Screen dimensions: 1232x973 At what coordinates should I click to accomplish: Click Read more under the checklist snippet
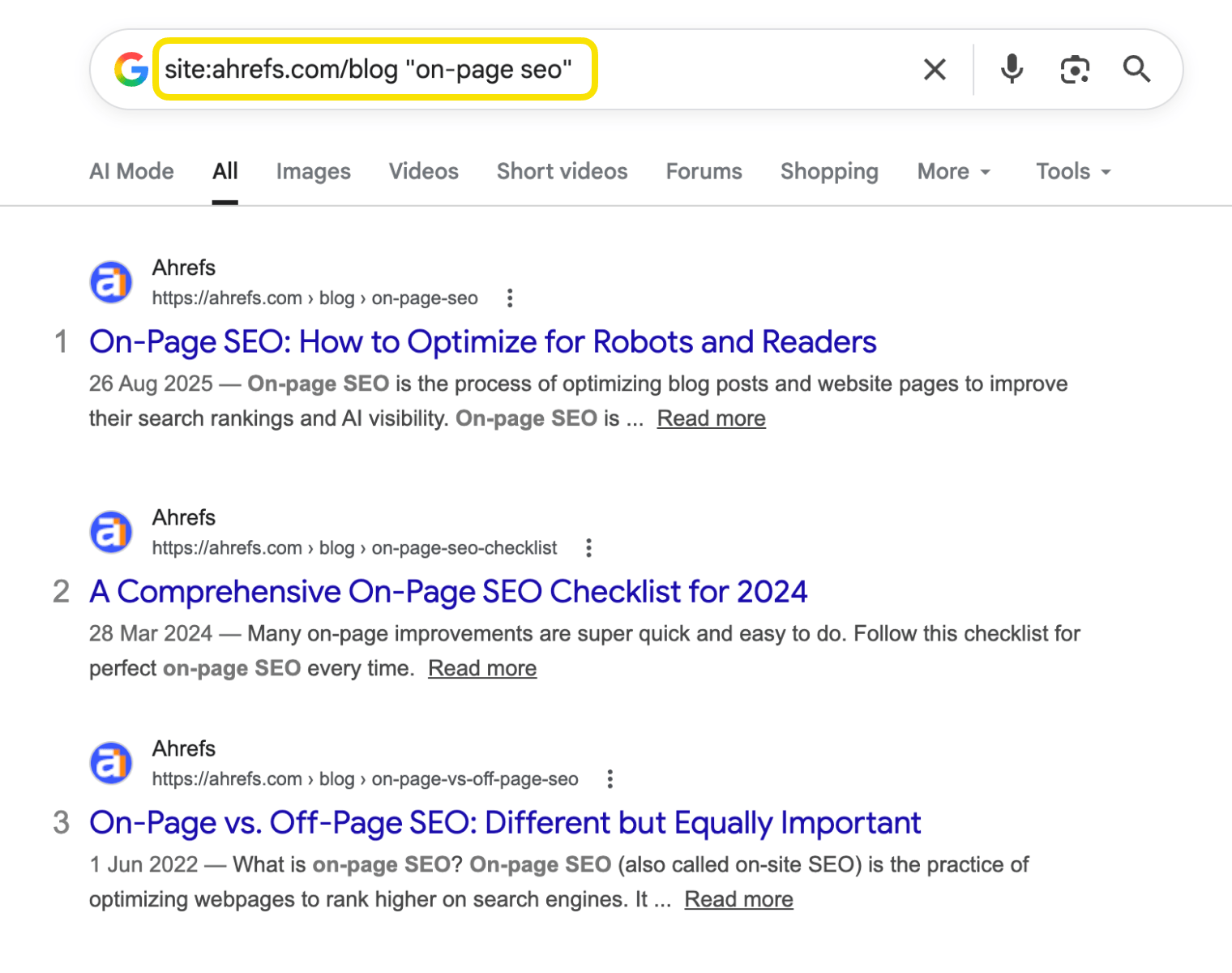pos(481,667)
